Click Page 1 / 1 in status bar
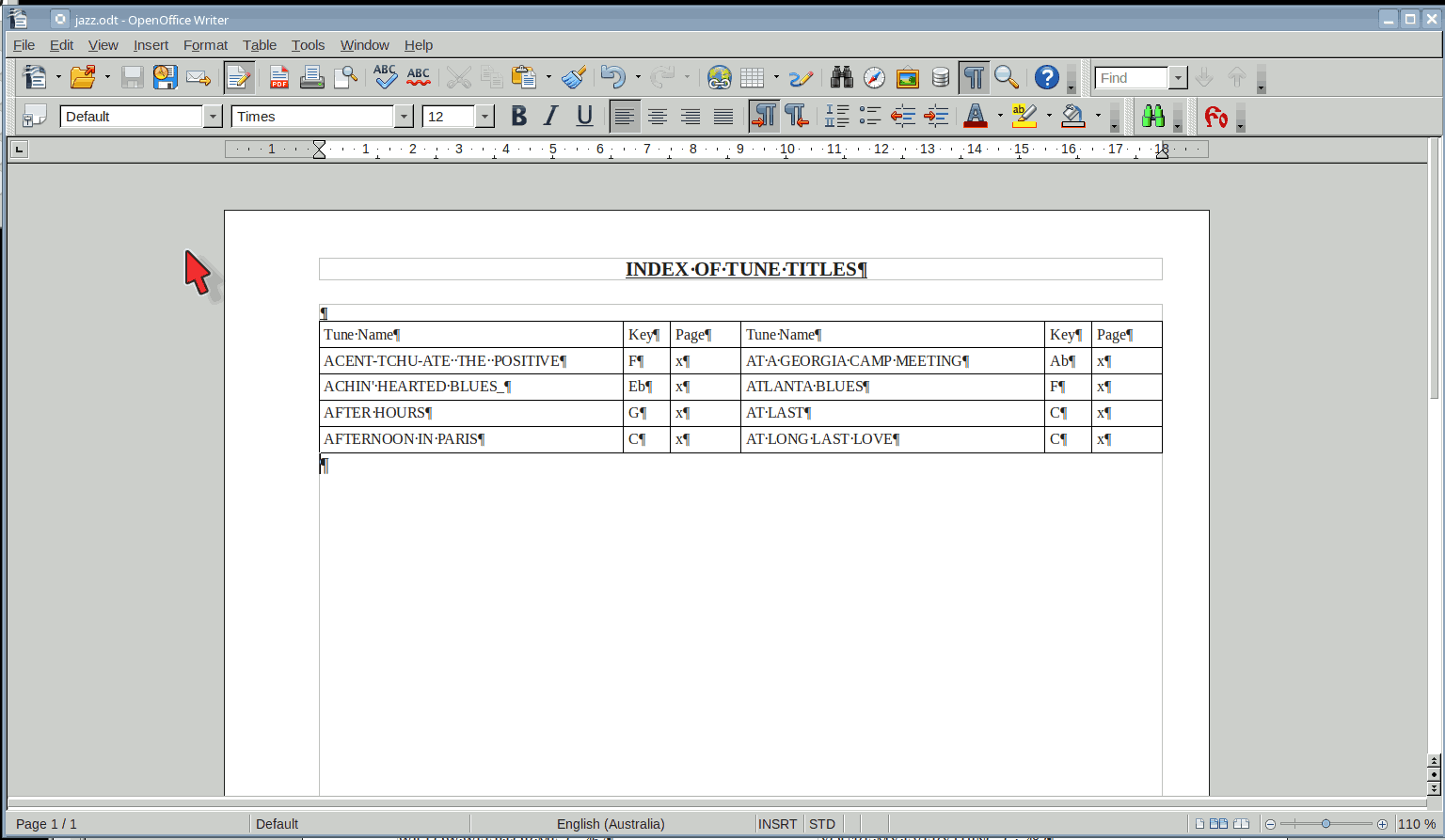1445x840 pixels. tap(46, 823)
